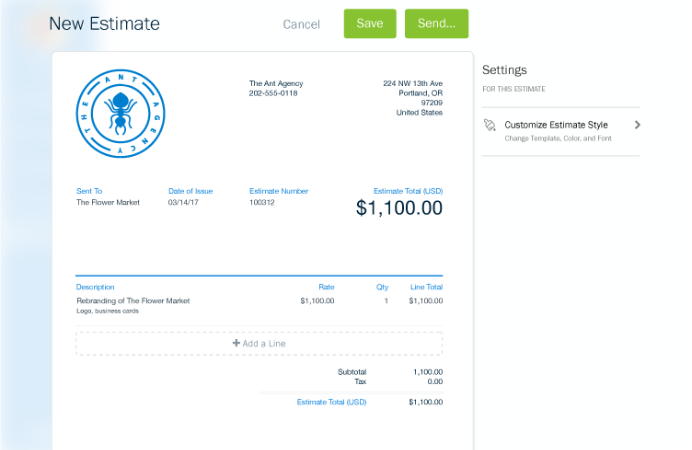Image resolution: width=692 pixels, height=450 pixels.
Task: Click the paintbrush Customize Estimate Style icon
Action: click(x=489, y=125)
